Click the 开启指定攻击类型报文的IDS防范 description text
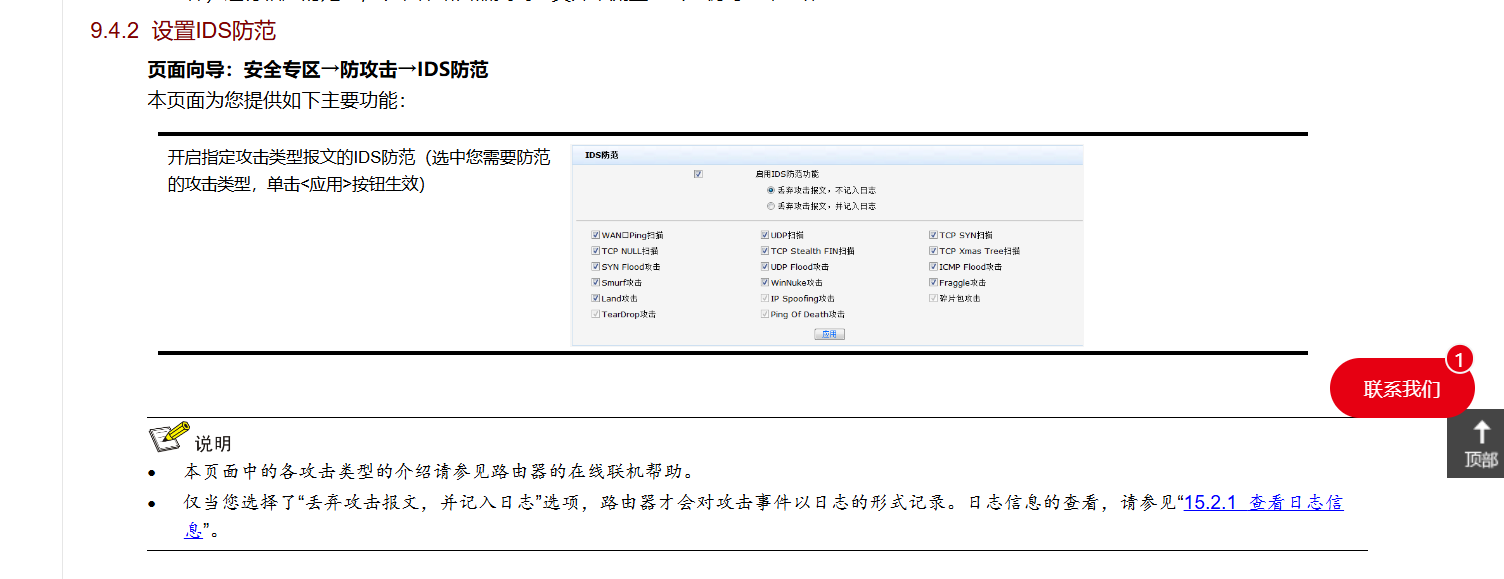This screenshot has height=579, width=1504. point(359,171)
